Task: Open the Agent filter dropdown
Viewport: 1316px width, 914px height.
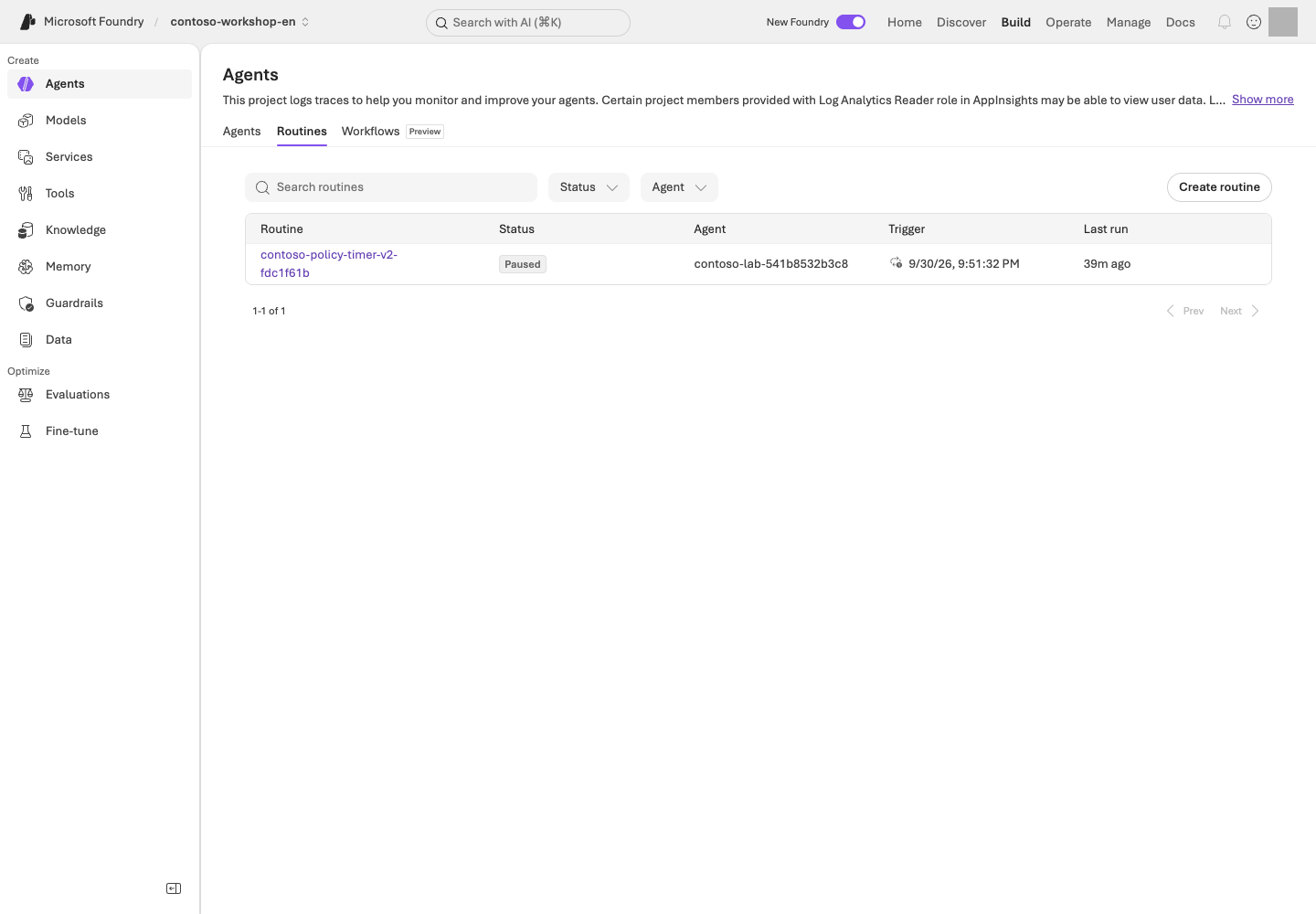Action: tap(679, 187)
